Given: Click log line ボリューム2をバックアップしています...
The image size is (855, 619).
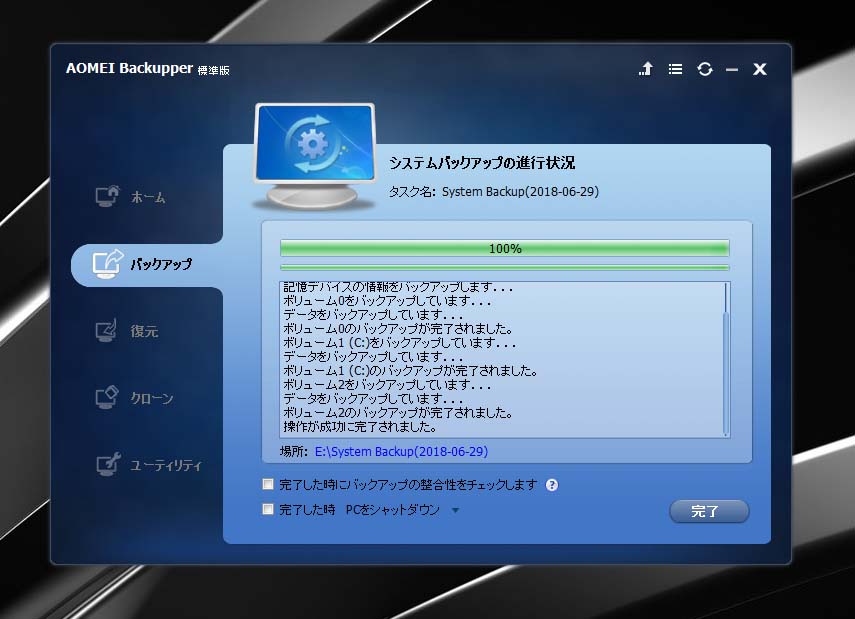Looking at the screenshot, I should coord(387,384).
